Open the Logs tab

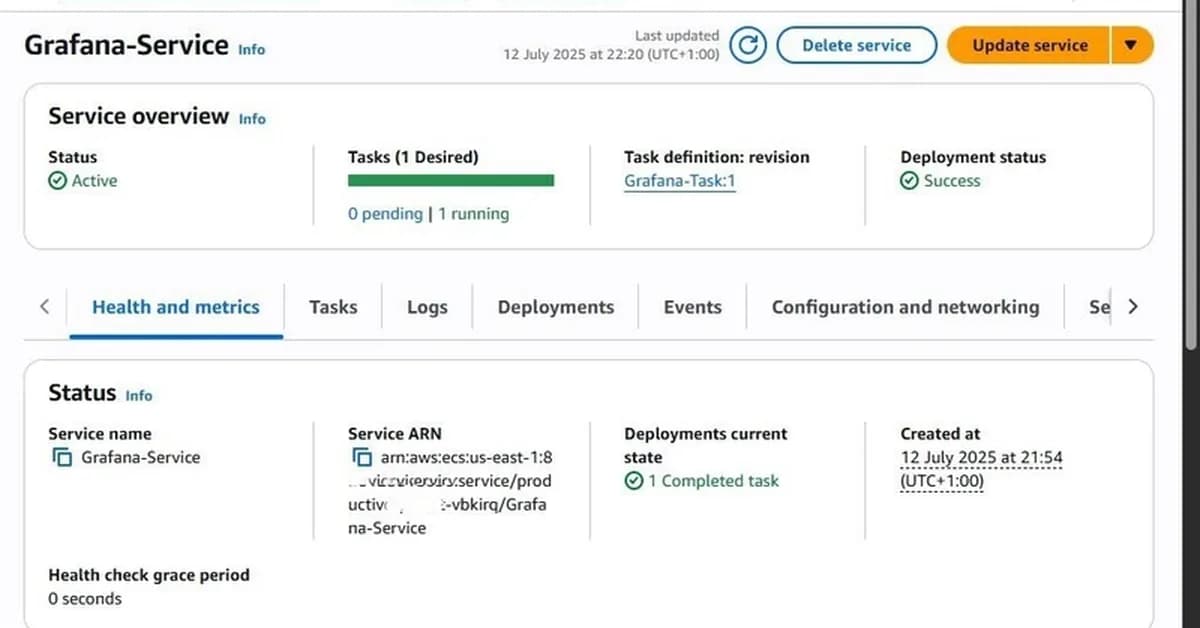[x=427, y=307]
